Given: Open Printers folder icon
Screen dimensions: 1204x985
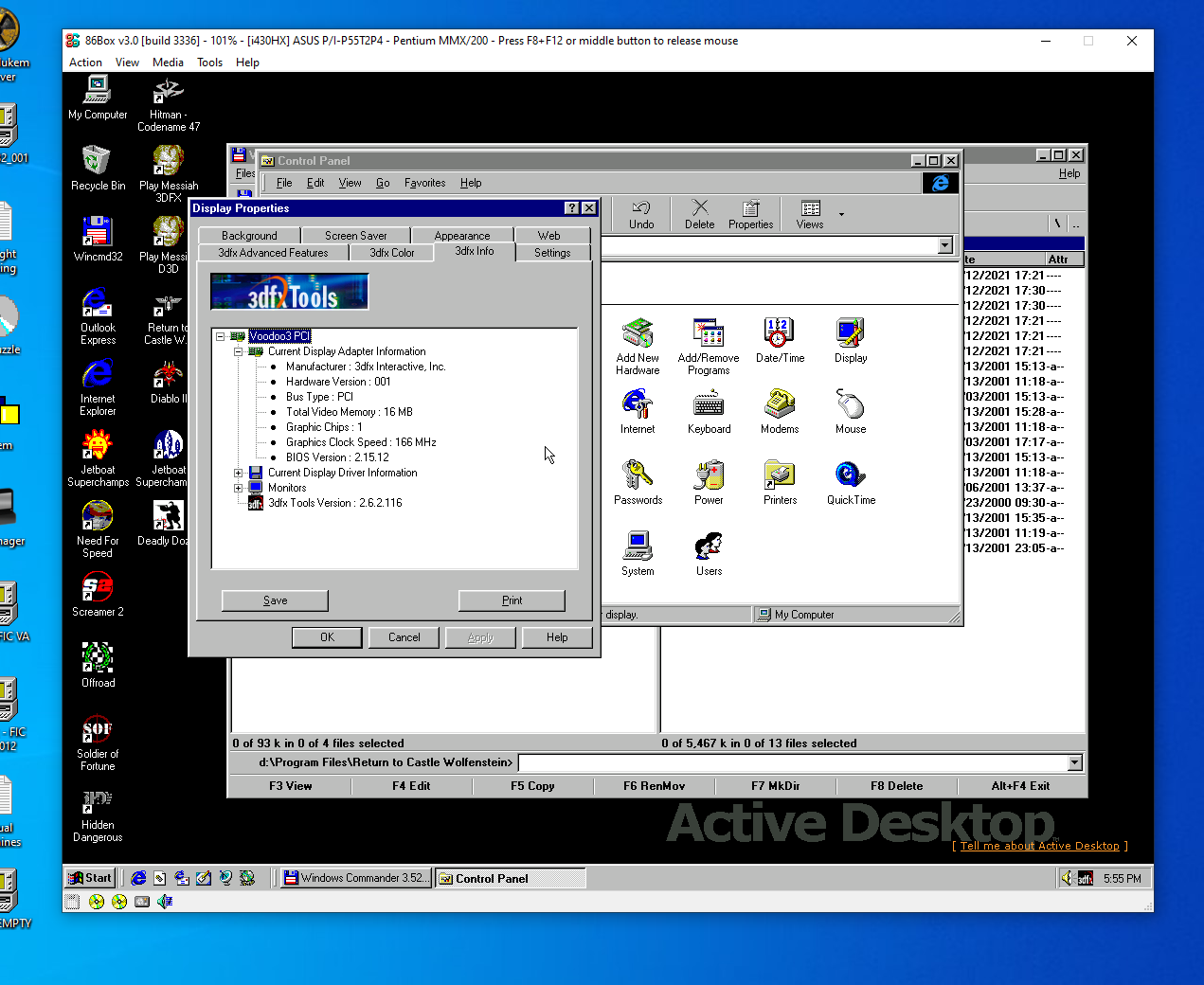Looking at the screenshot, I should (x=780, y=483).
